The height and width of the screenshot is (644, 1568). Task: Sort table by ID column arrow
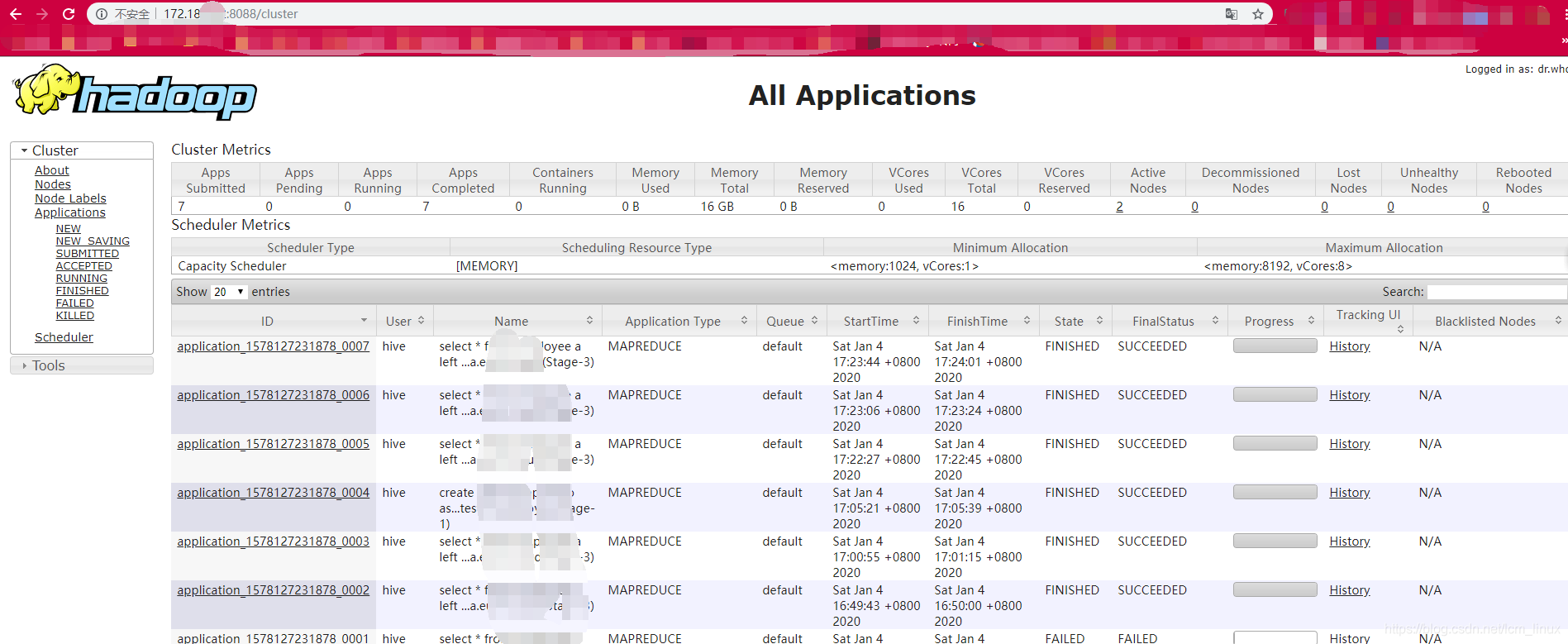tap(364, 321)
